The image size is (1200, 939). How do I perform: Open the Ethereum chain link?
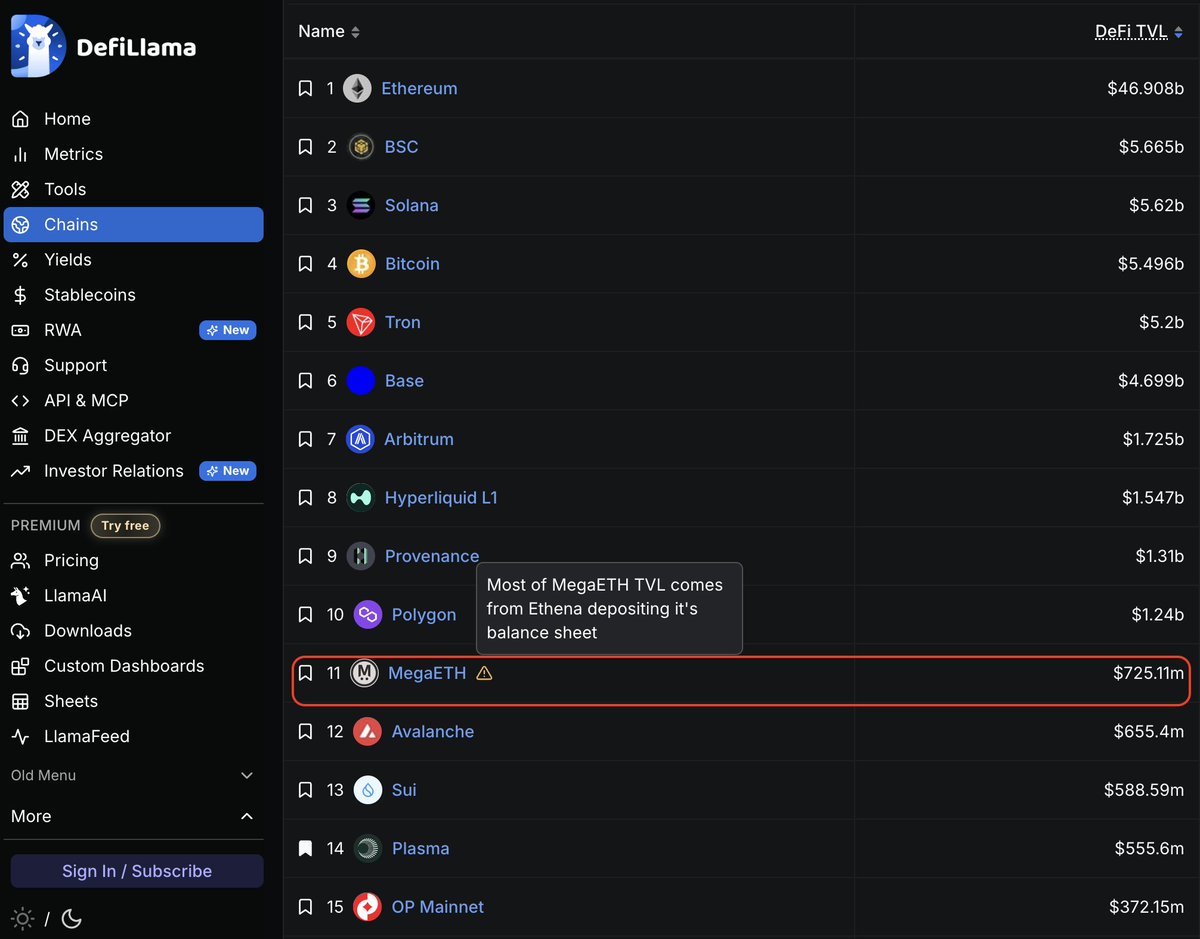click(419, 89)
